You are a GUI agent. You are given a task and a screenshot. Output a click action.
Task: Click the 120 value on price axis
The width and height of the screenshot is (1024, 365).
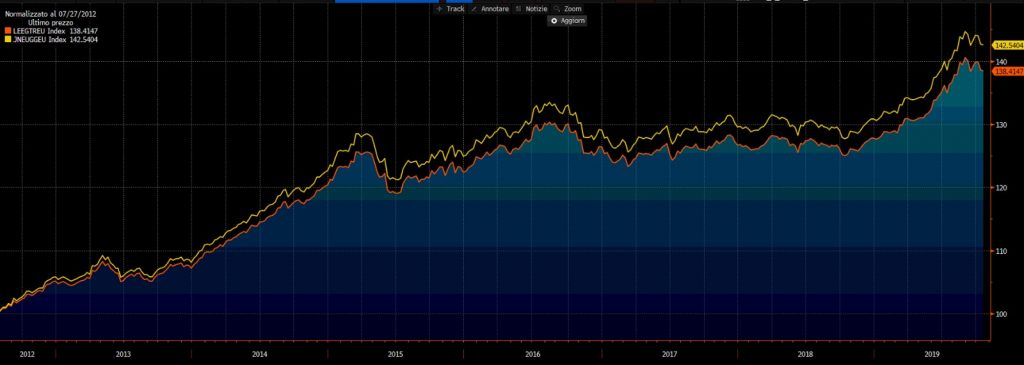click(1000, 188)
